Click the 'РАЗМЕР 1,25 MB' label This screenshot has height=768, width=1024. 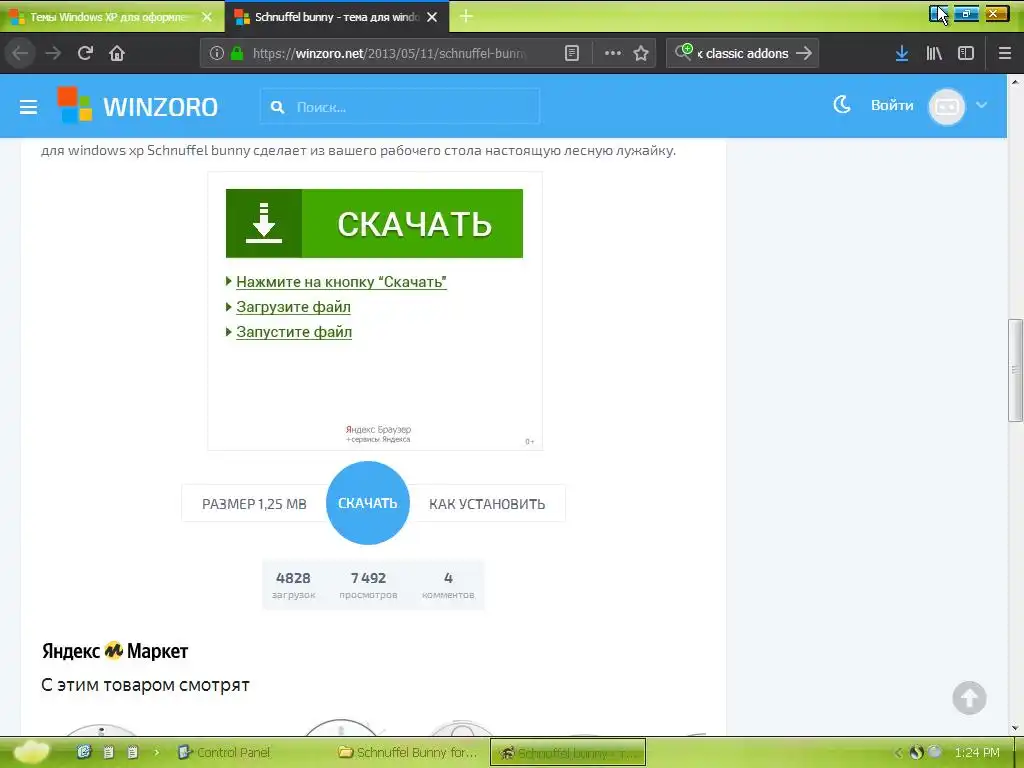(x=254, y=504)
